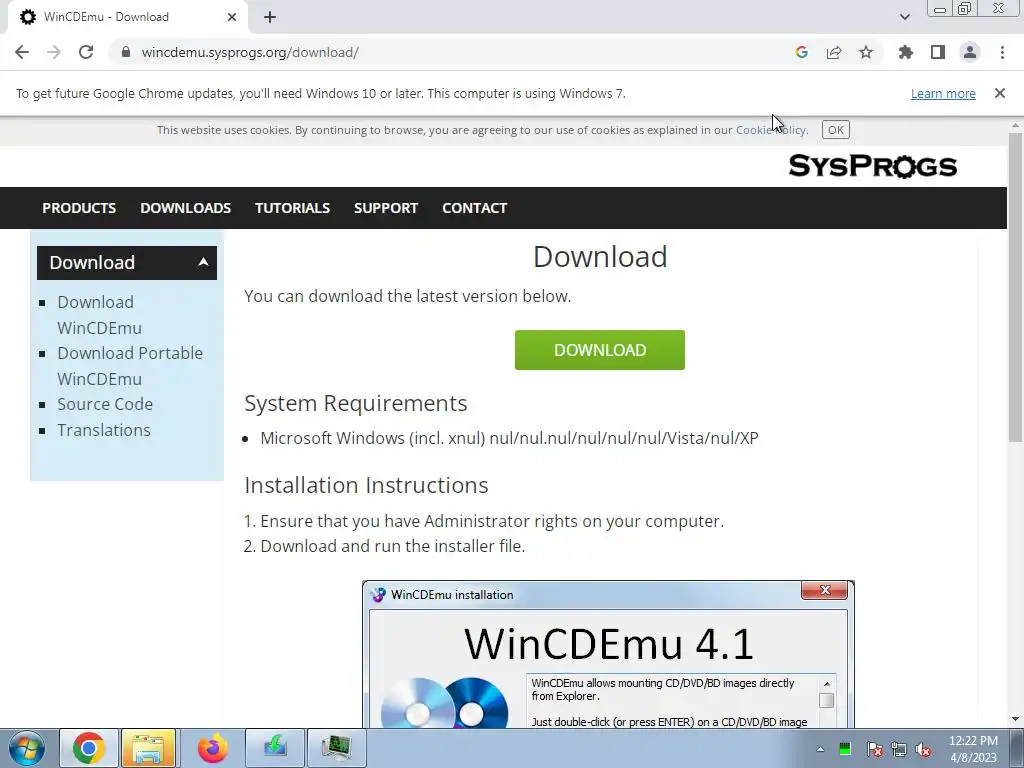Toggle Chrome side panel
Viewport: 1024px width, 768px height.
click(938, 52)
